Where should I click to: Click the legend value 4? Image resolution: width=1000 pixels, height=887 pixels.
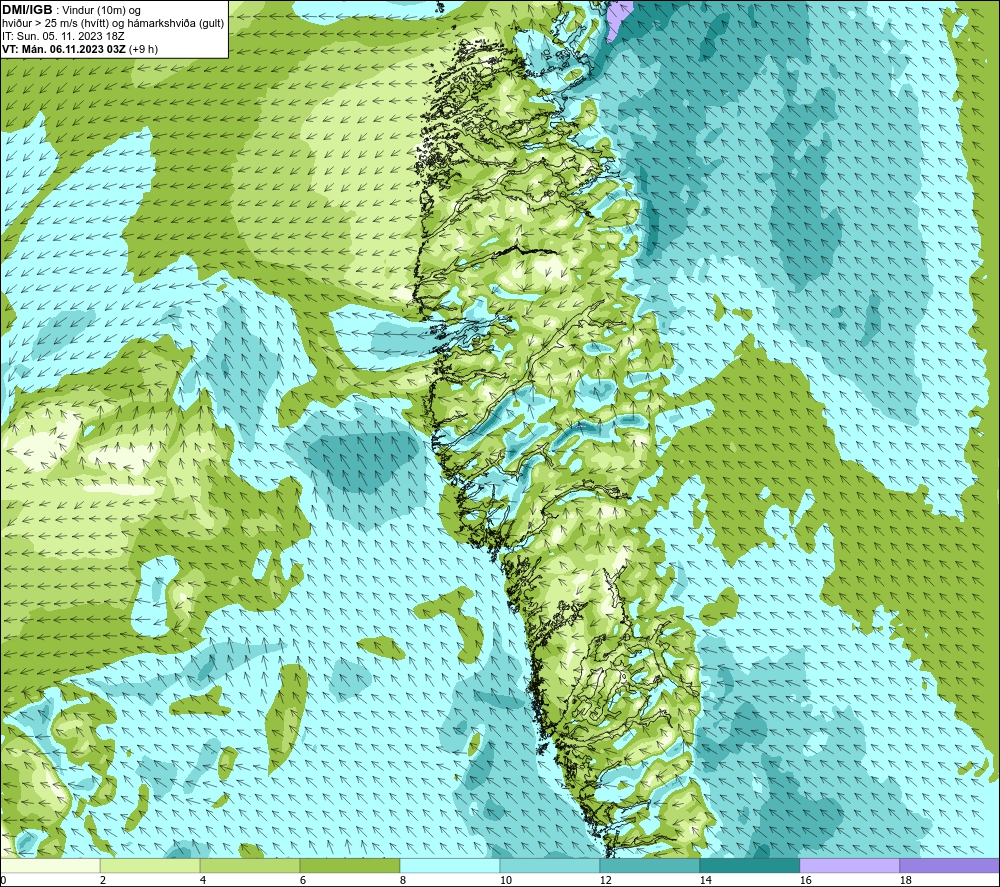(x=203, y=881)
